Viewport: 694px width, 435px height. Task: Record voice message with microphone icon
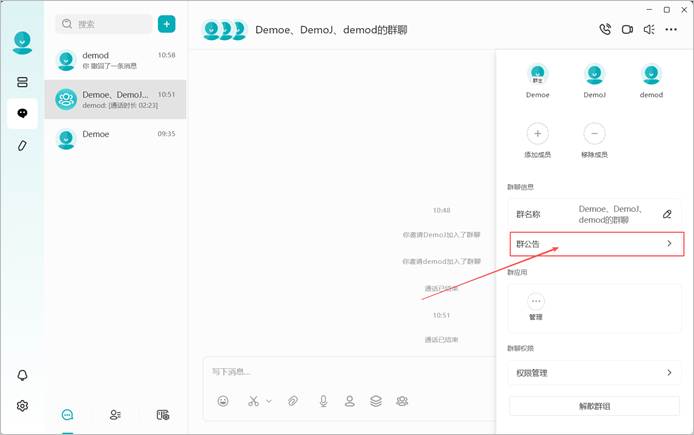[x=324, y=401]
